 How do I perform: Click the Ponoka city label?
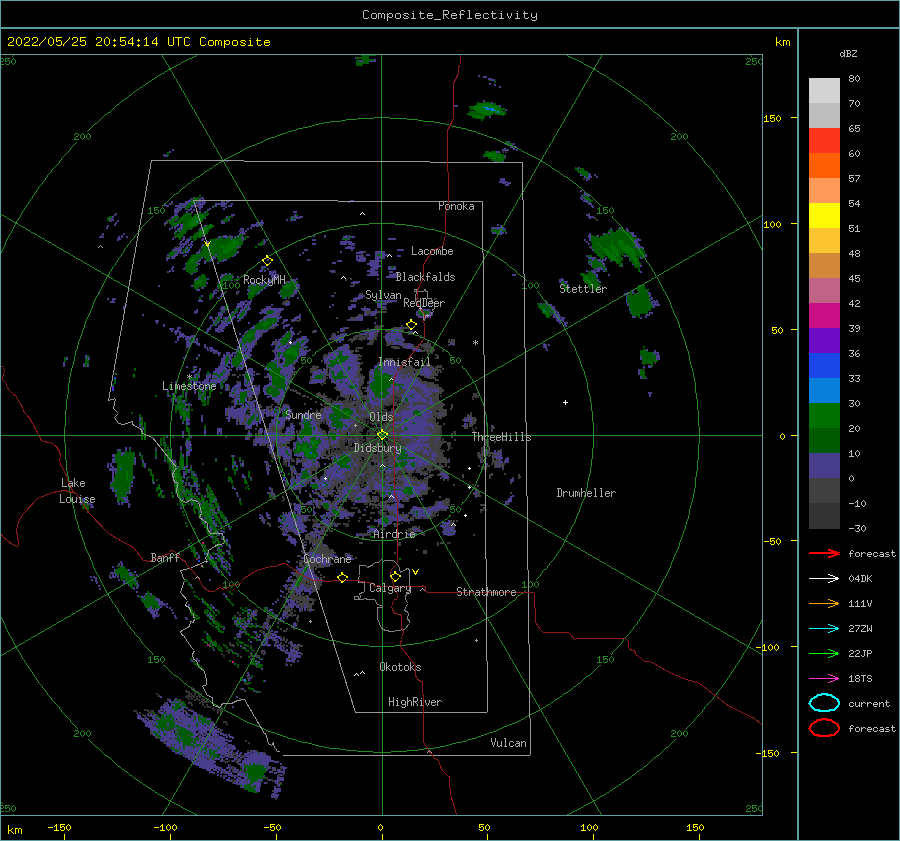click(x=456, y=206)
